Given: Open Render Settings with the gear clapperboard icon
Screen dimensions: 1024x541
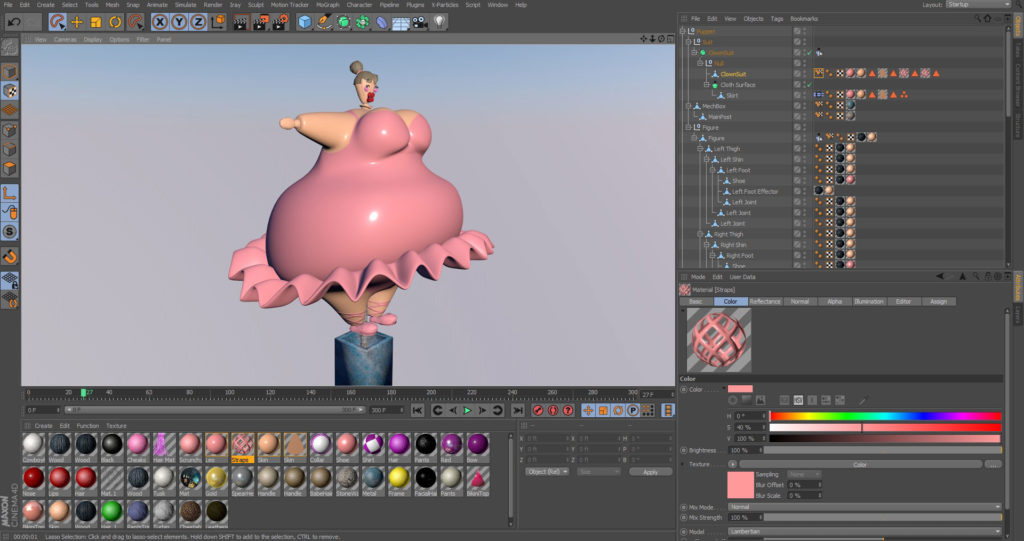Looking at the screenshot, I should (280, 22).
